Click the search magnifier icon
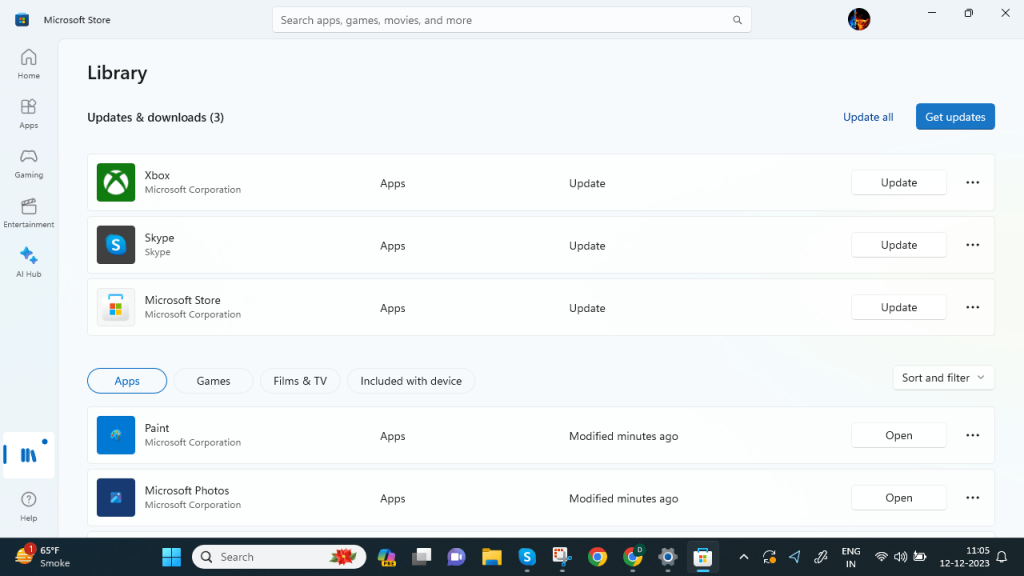The image size is (1024, 576). [737, 20]
